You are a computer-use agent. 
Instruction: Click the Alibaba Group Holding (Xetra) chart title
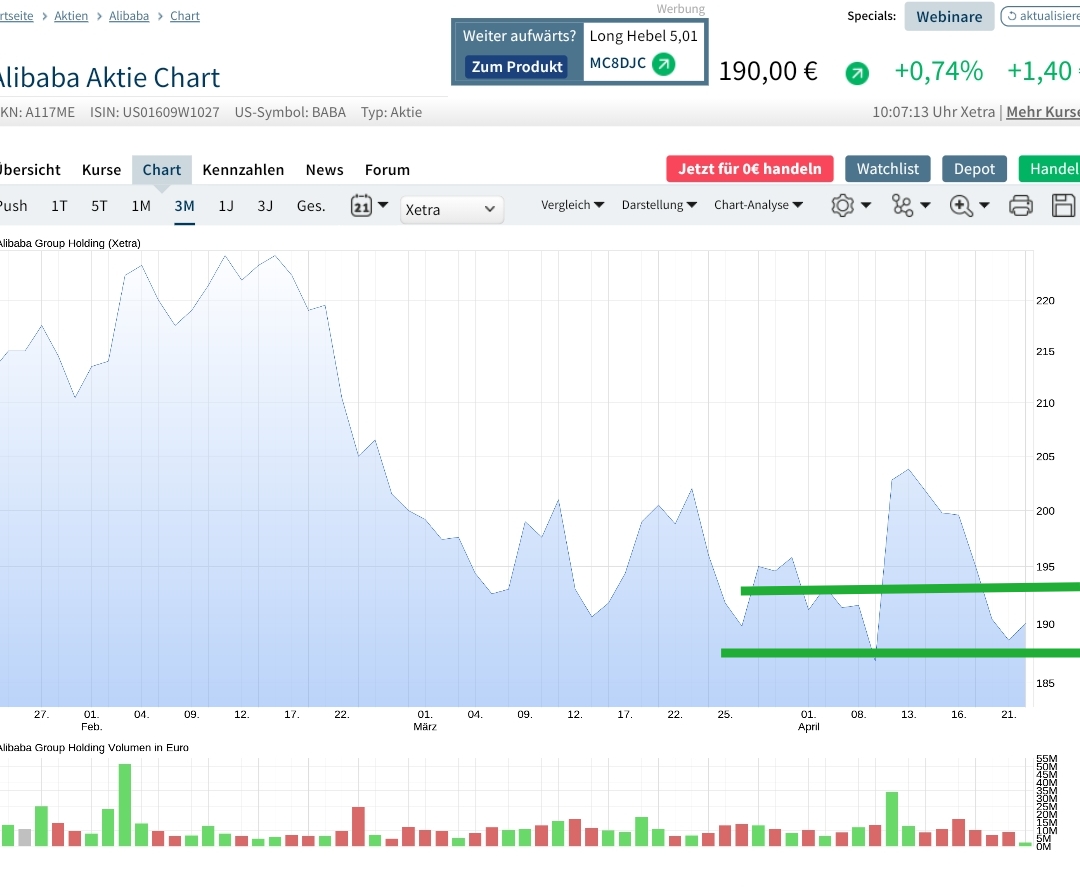(x=70, y=243)
